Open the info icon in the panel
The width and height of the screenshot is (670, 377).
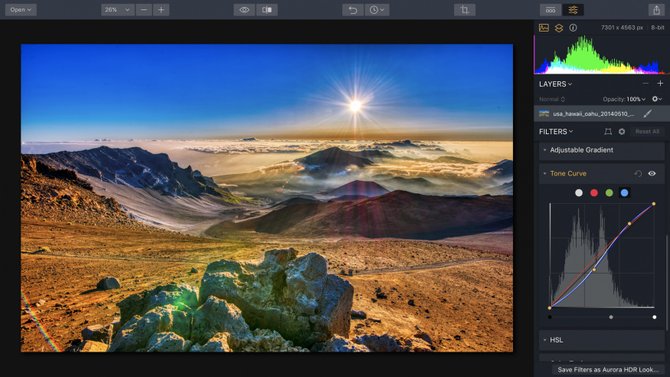tap(573, 28)
